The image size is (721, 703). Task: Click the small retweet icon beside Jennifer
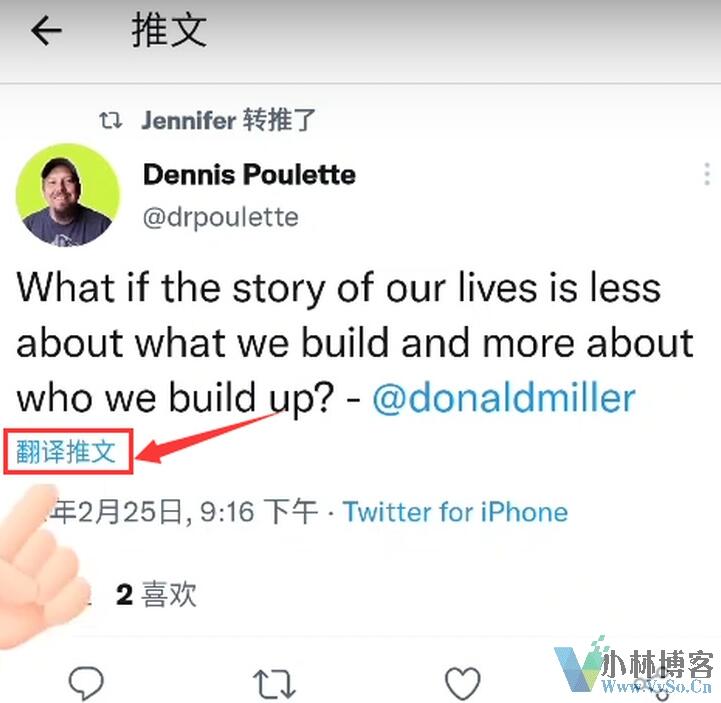click(111, 120)
